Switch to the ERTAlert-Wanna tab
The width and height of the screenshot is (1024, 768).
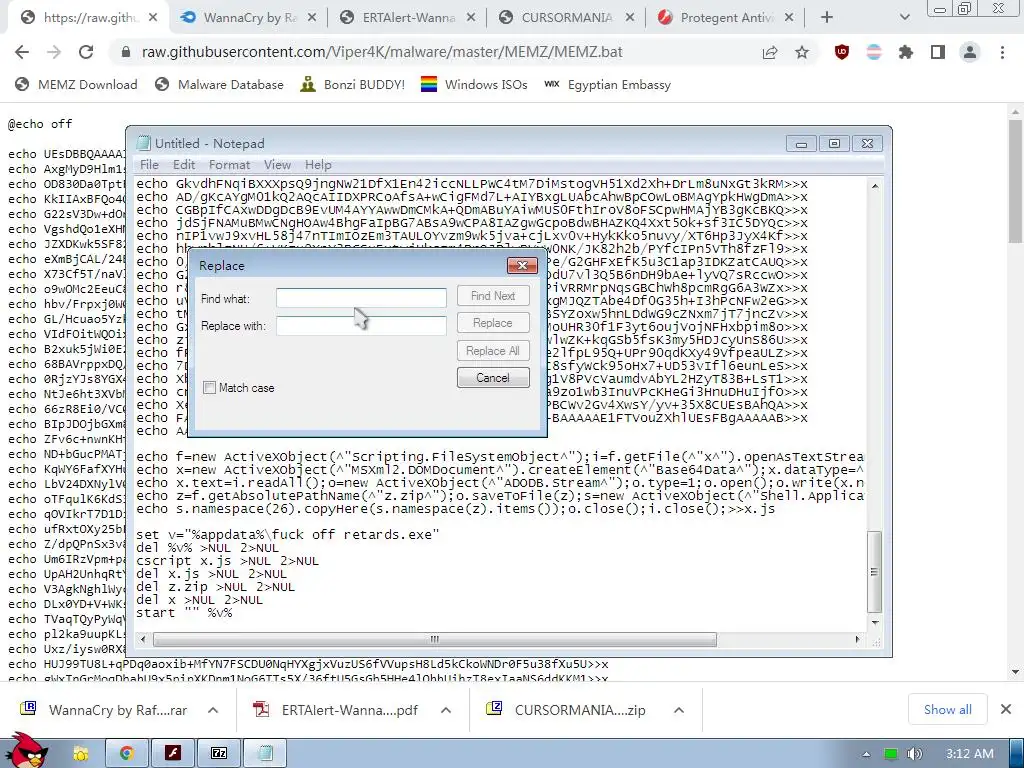[x=408, y=18]
